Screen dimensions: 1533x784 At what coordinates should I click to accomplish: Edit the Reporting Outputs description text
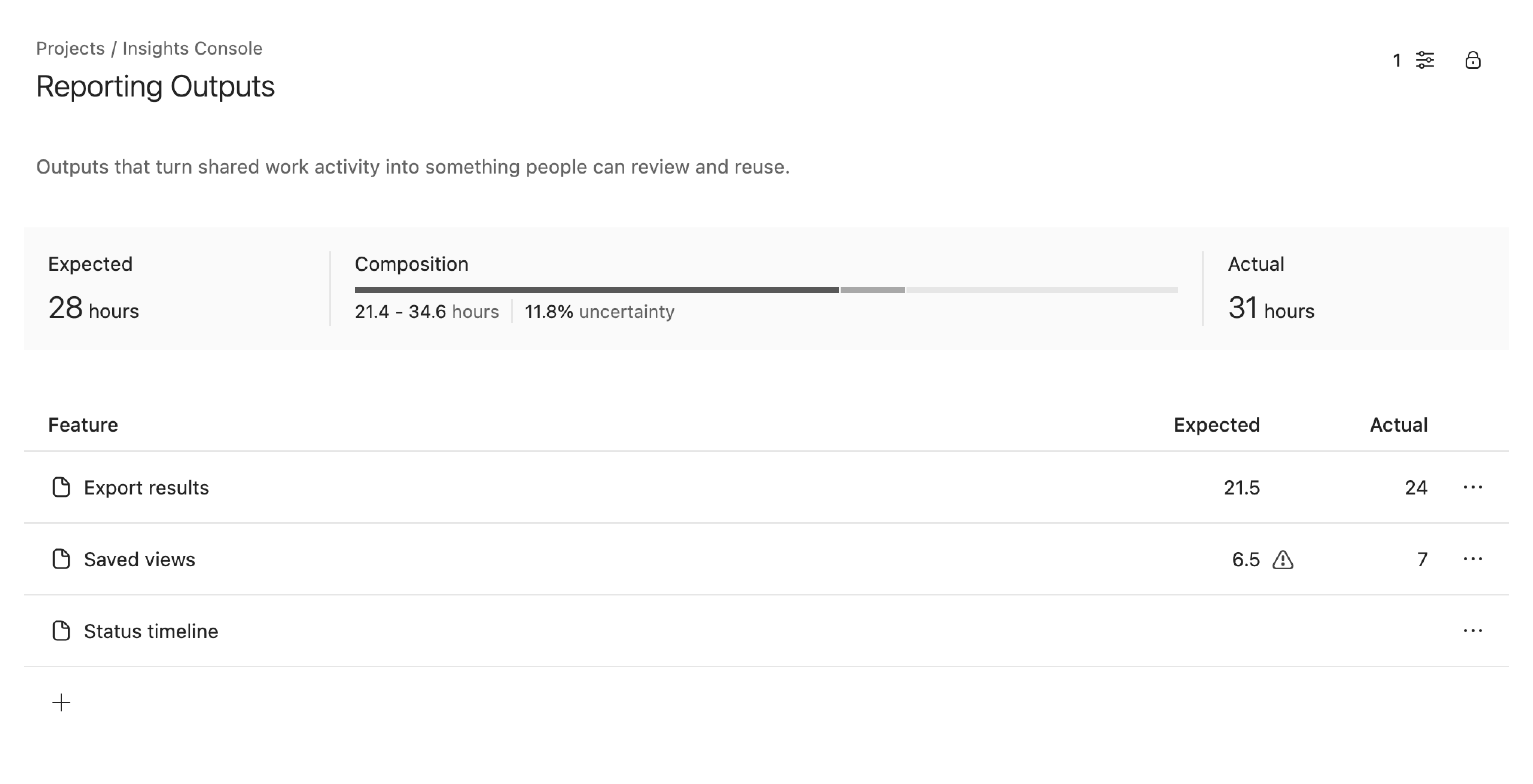point(412,167)
